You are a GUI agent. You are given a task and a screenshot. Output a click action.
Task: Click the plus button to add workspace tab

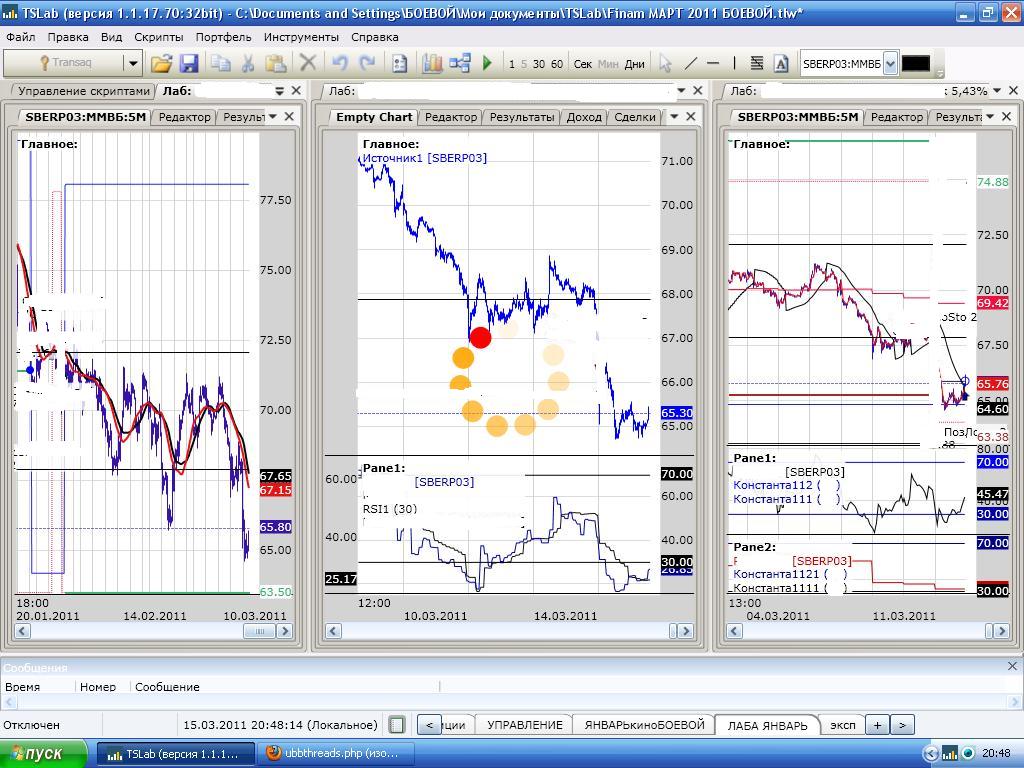pos(877,725)
